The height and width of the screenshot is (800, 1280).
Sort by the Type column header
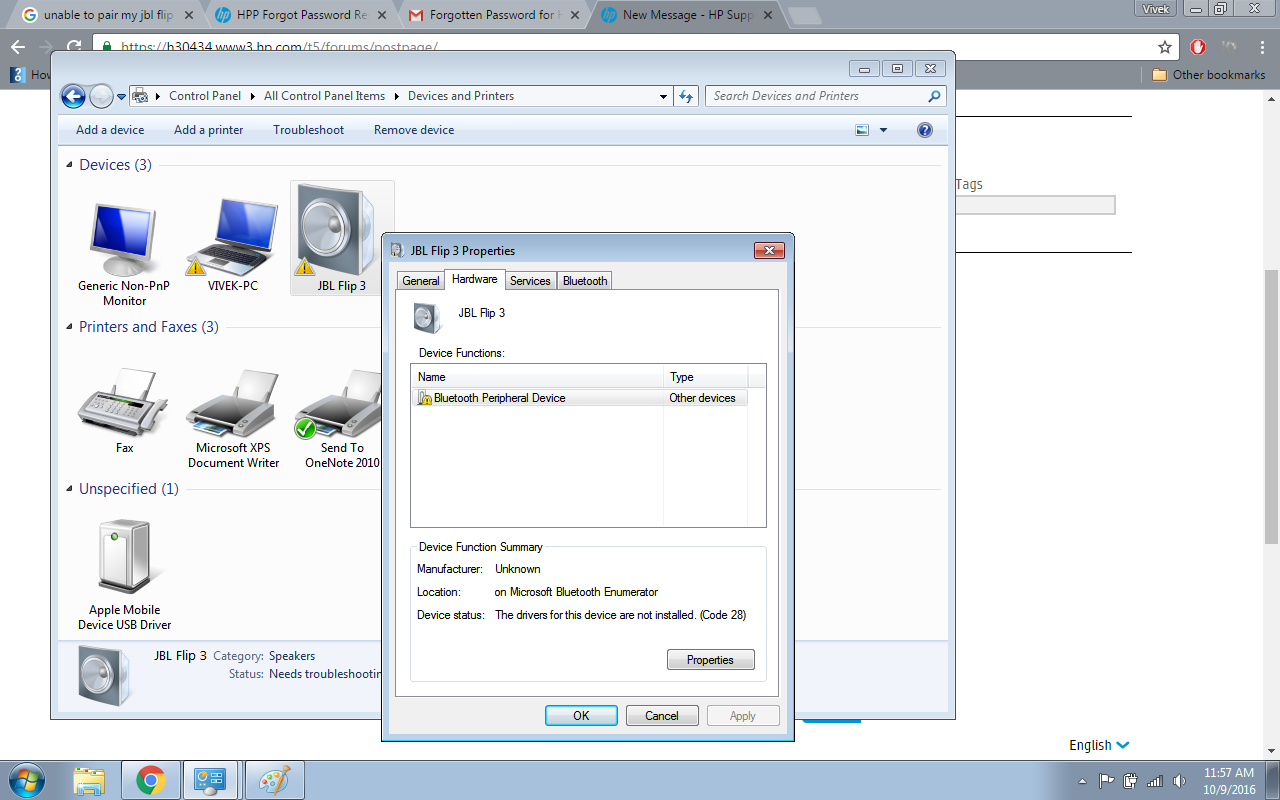(x=706, y=377)
